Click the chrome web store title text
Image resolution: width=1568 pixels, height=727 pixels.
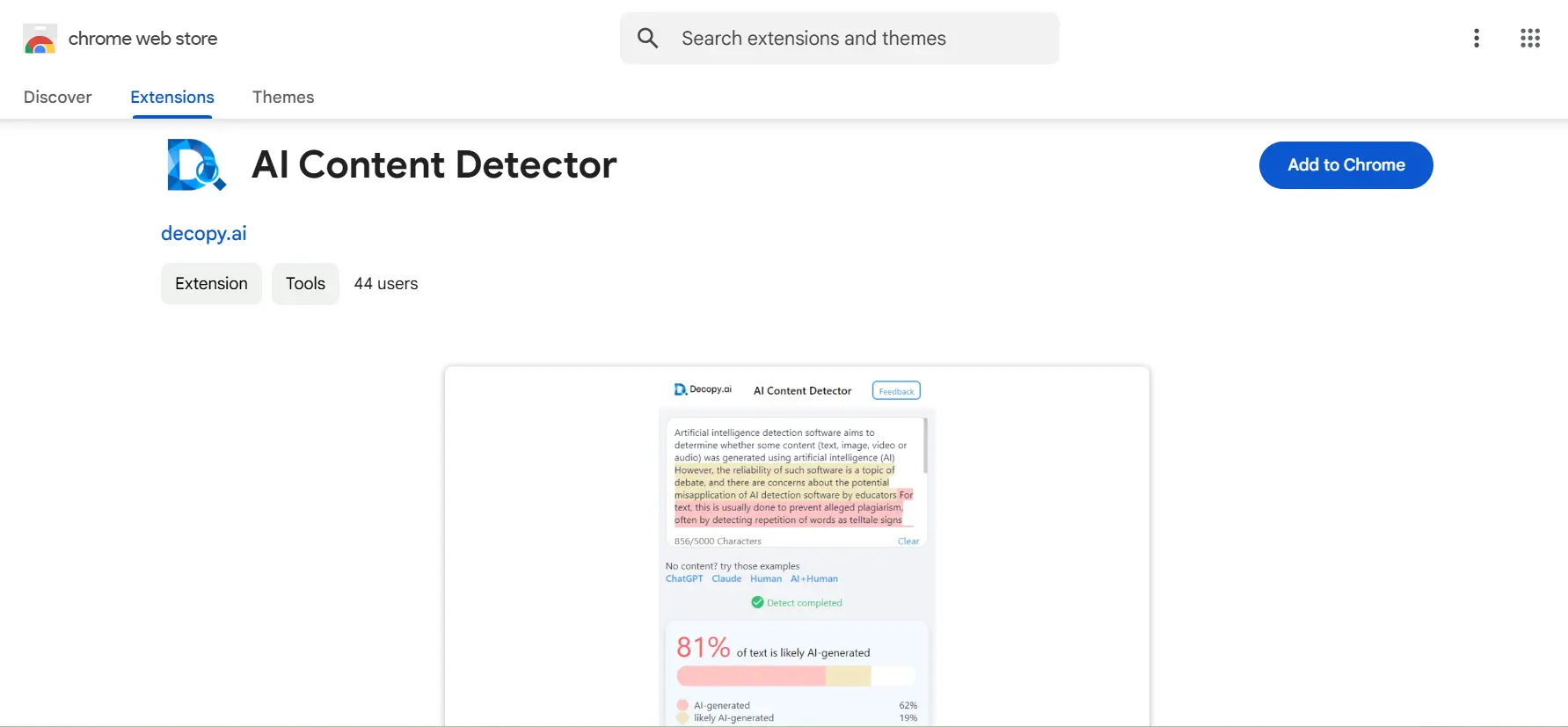click(x=142, y=39)
